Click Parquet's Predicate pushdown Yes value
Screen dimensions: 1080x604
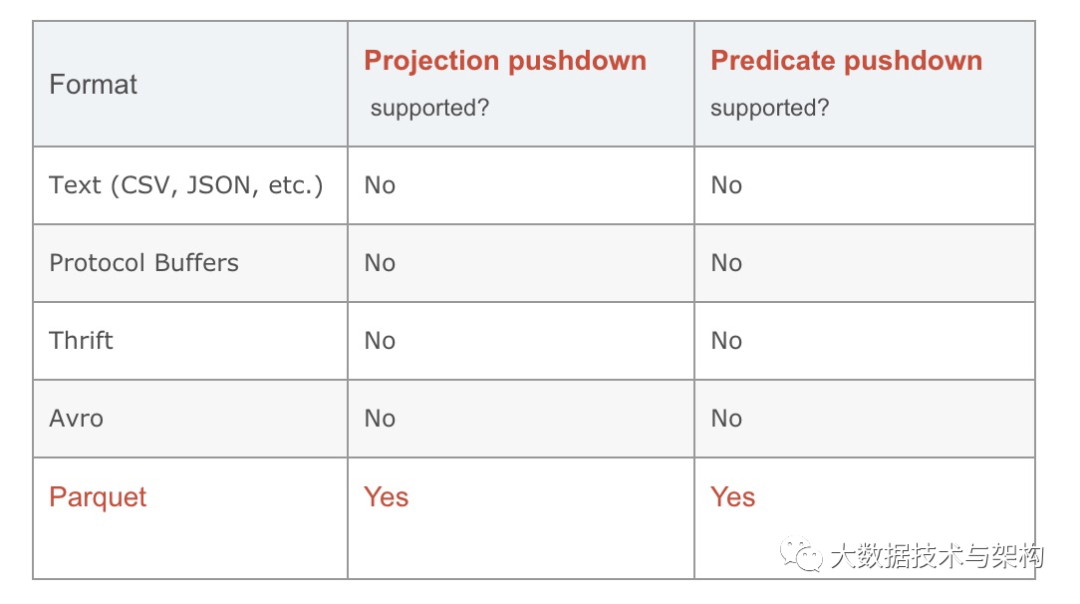(x=732, y=497)
